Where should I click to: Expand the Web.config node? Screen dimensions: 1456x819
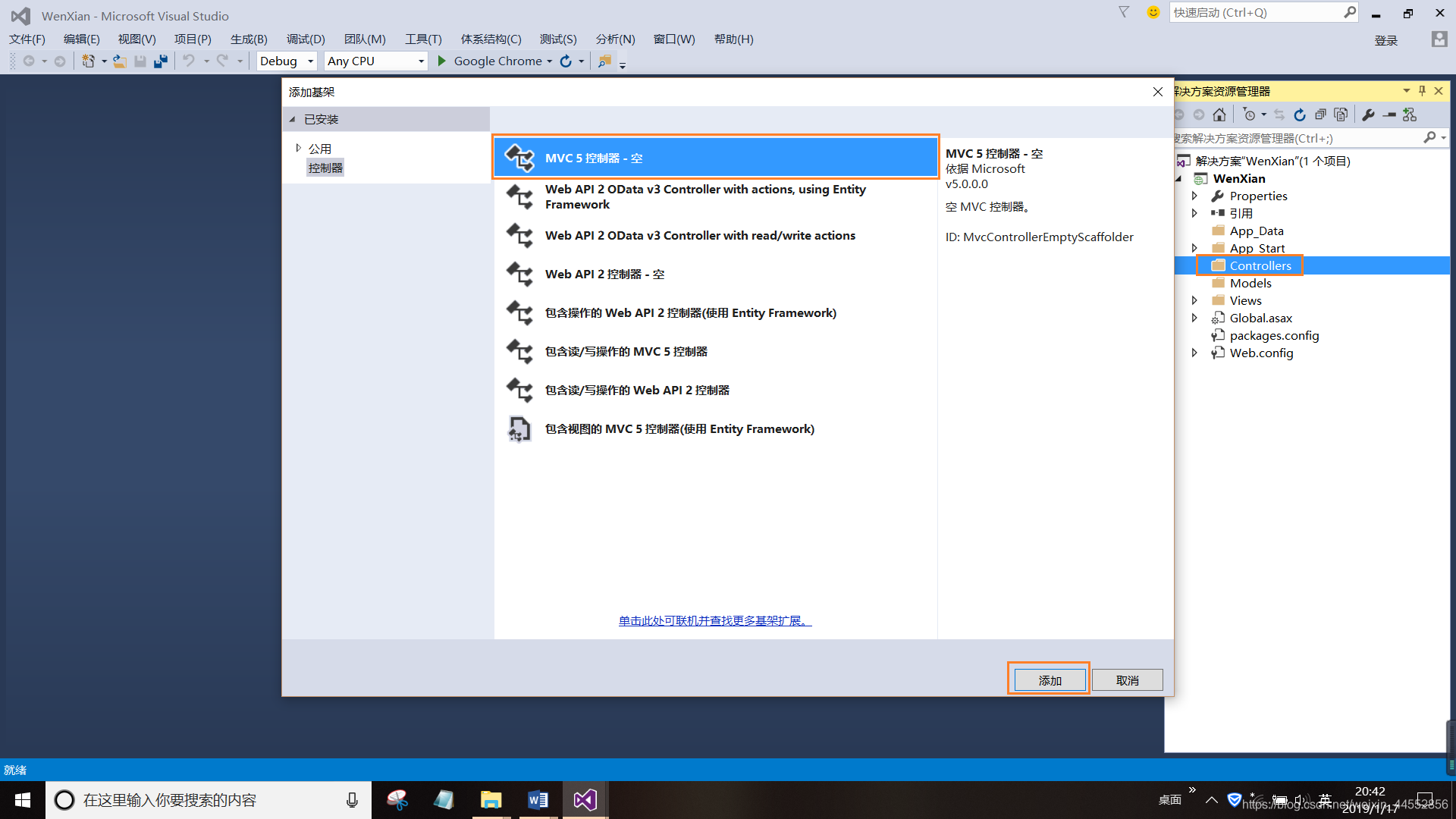coord(1194,353)
